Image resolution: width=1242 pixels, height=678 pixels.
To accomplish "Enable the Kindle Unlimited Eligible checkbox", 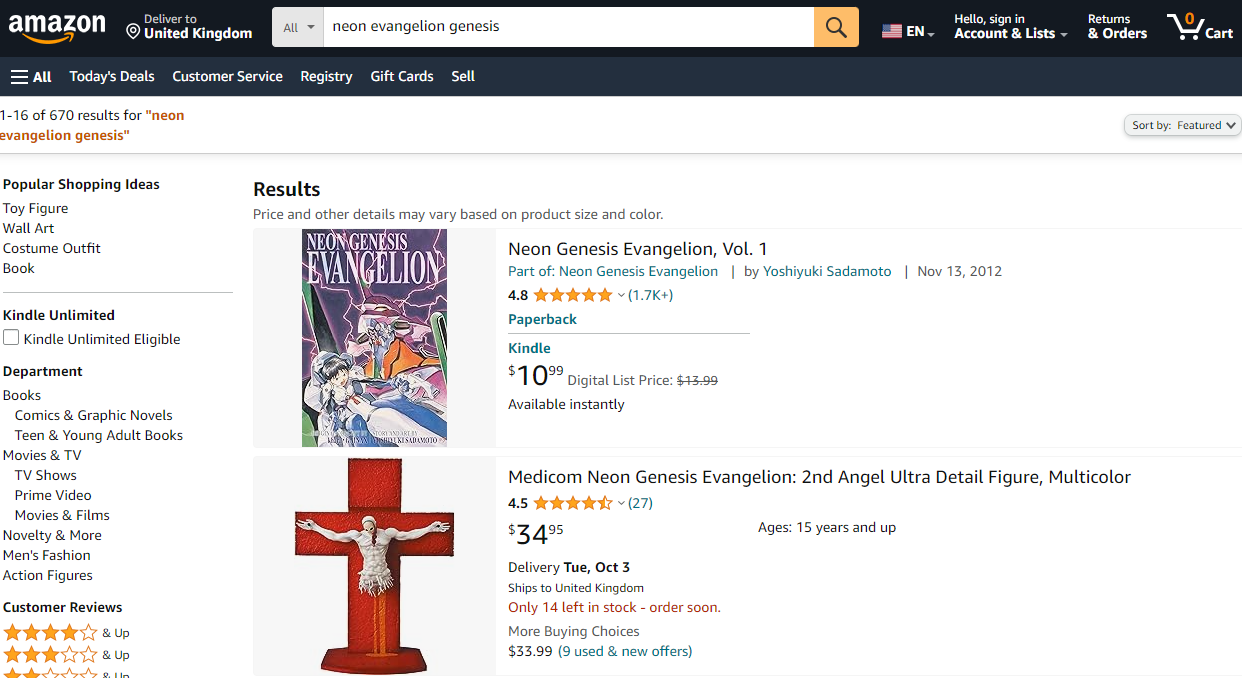I will pos(11,338).
